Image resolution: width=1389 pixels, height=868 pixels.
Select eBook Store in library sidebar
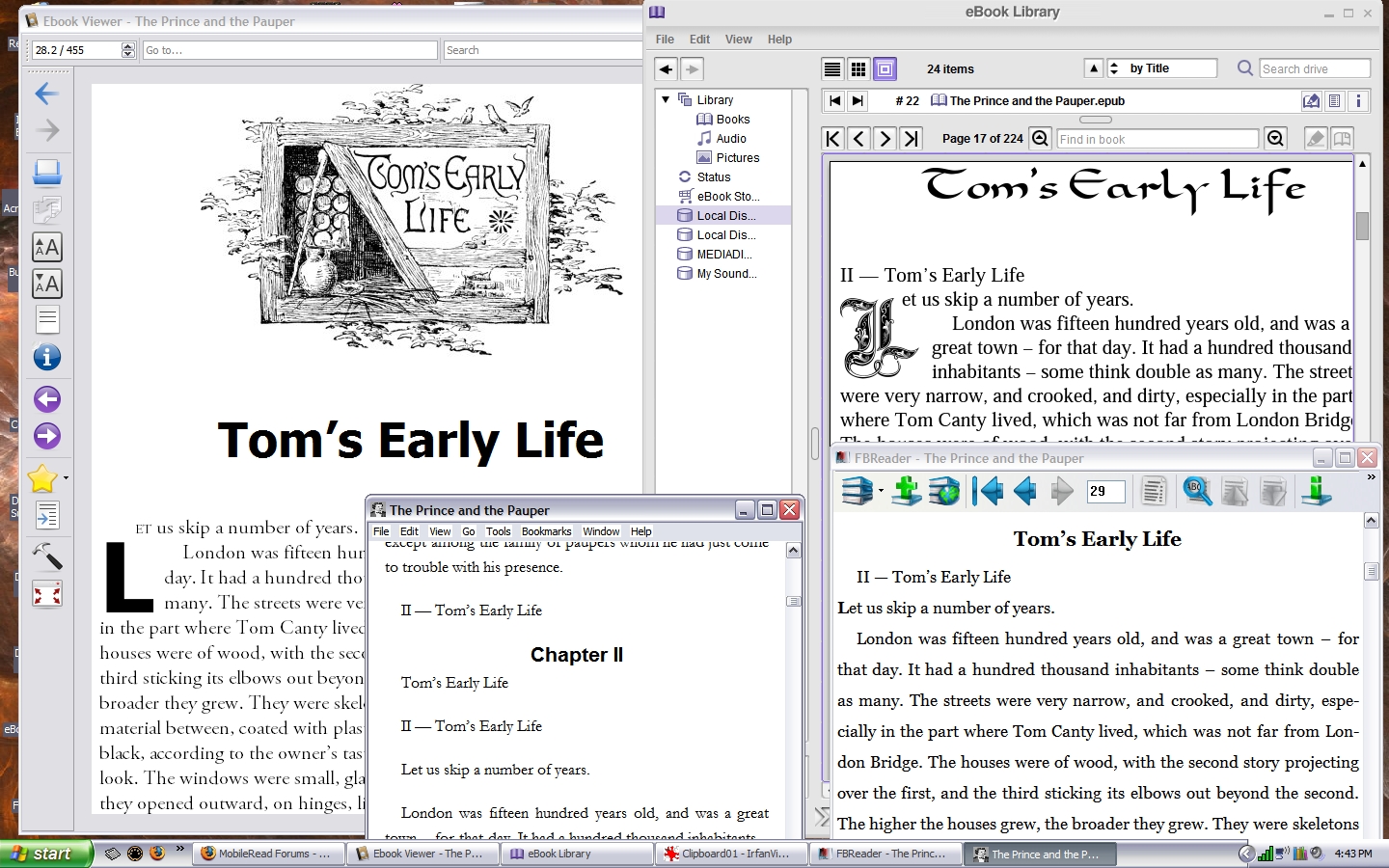[x=727, y=197]
